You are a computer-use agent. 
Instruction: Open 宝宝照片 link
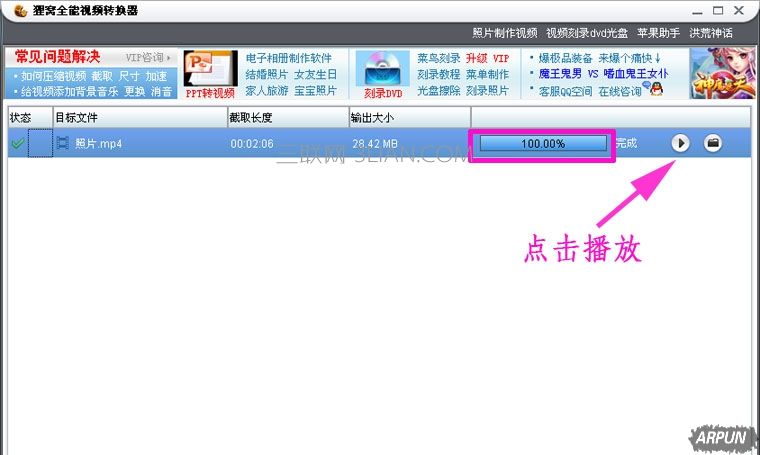coord(315,91)
